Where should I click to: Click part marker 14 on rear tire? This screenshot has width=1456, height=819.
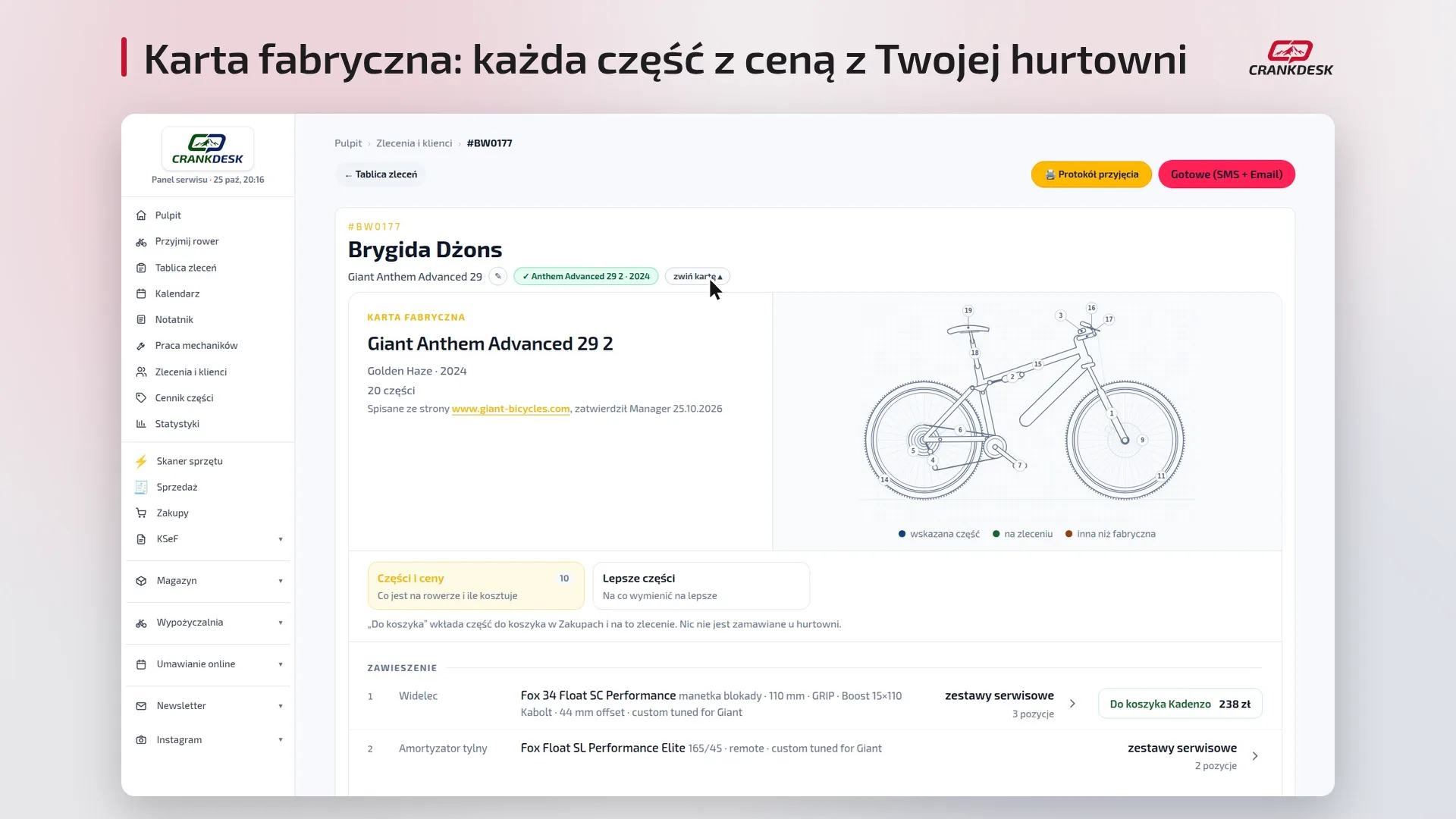884,479
